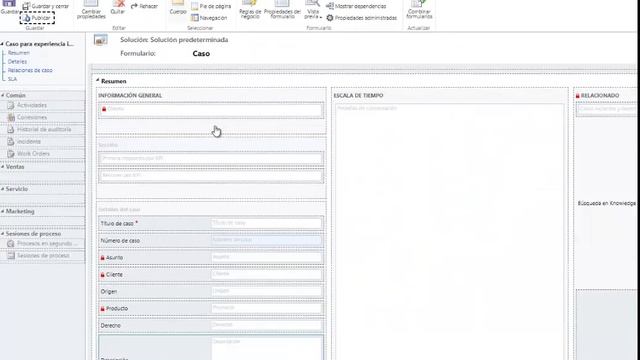
Task: Select the Producto field row
Action: [x=211, y=309]
